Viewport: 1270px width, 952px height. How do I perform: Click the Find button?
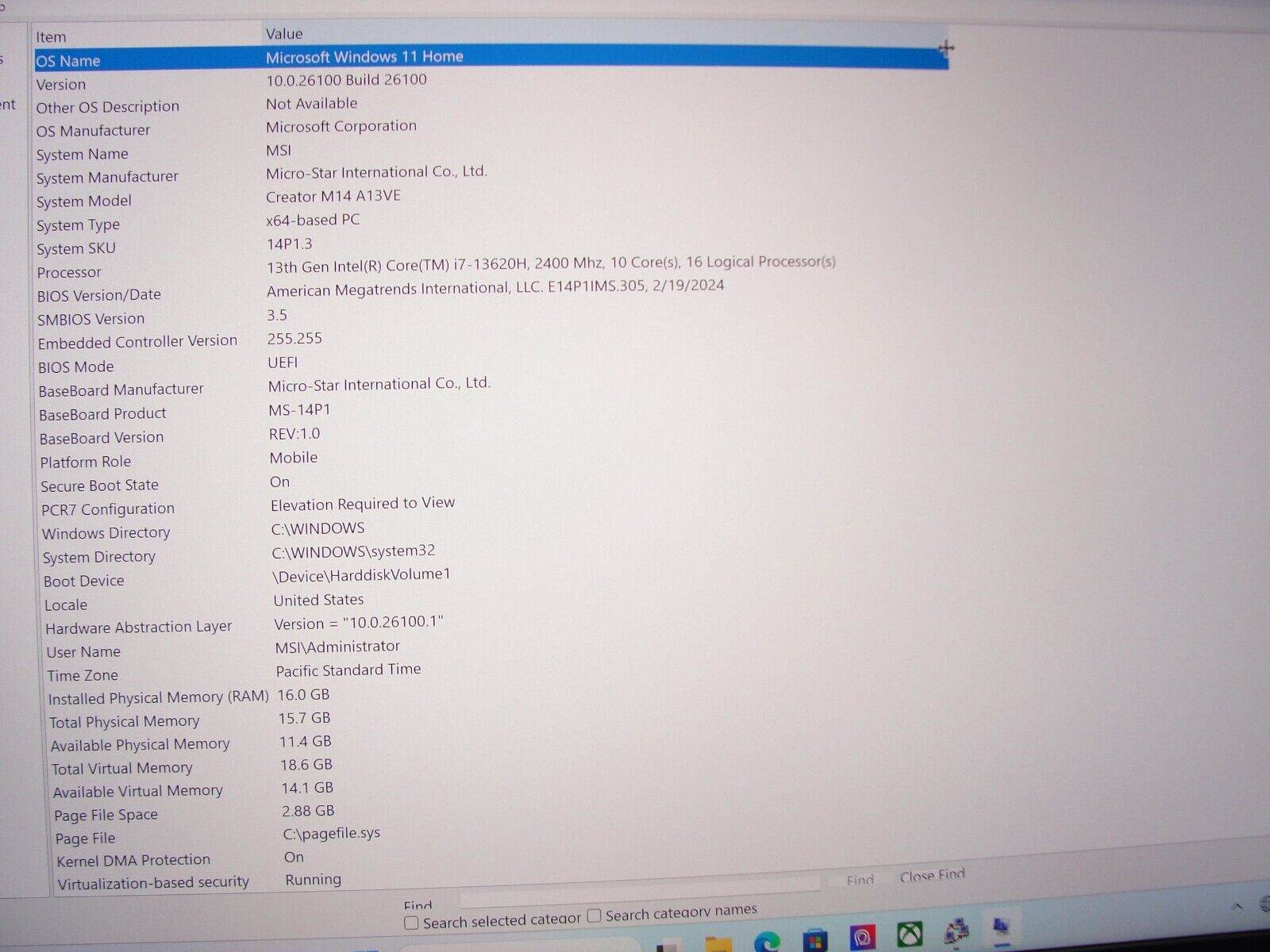[860, 880]
